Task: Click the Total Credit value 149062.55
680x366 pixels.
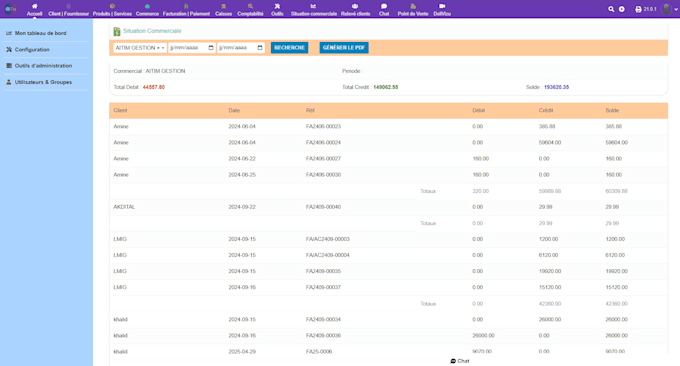Action: click(x=386, y=87)
